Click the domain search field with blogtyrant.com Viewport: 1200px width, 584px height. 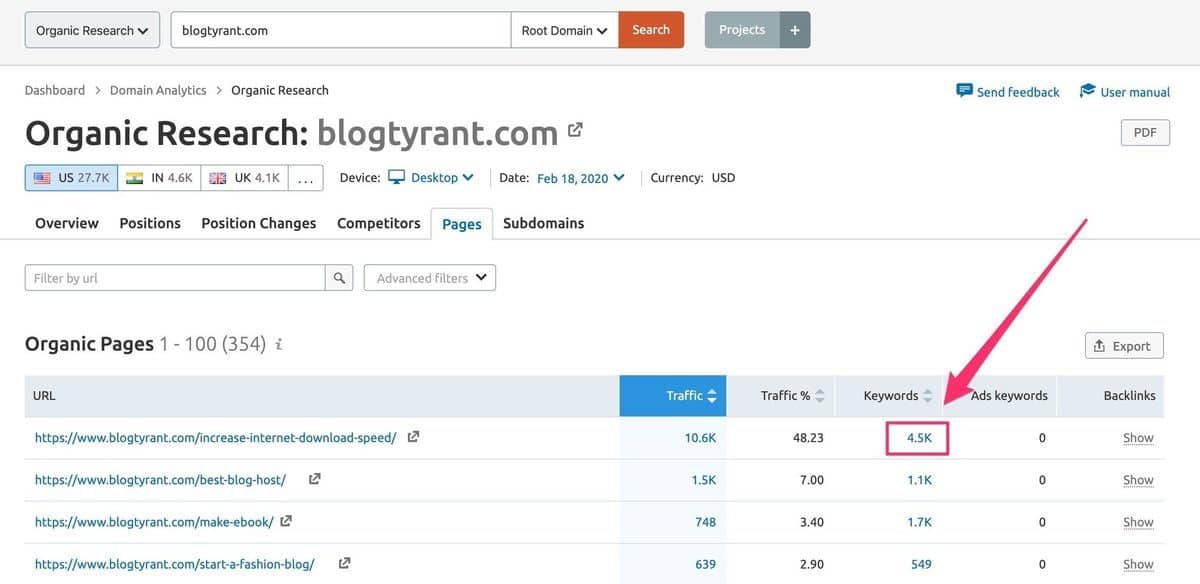341,30
